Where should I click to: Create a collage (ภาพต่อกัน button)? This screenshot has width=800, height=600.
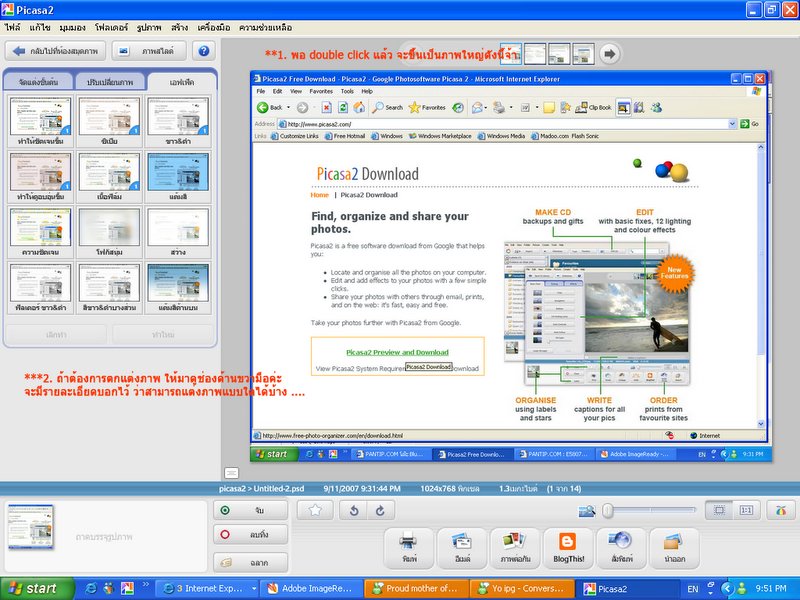point(515,548)
